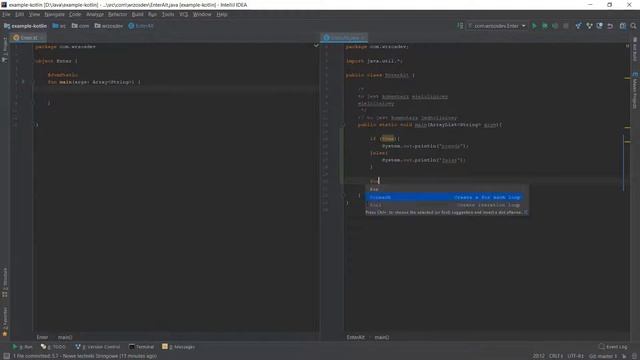Click the EnterAlt class breadcrumb

pos(141,26)
